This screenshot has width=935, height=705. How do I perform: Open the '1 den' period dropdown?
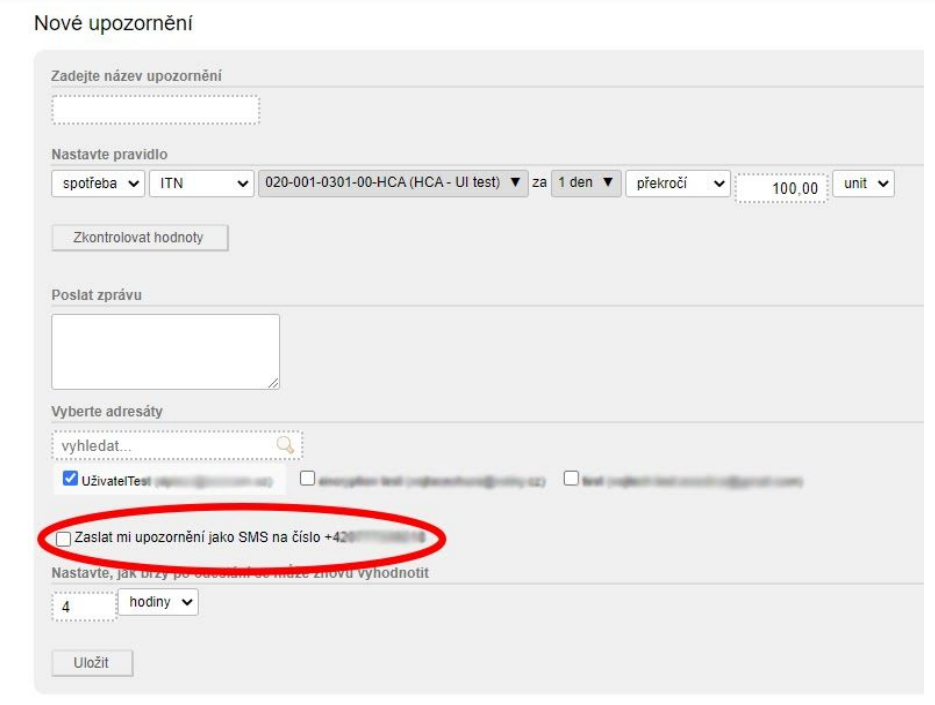(586, 184)
